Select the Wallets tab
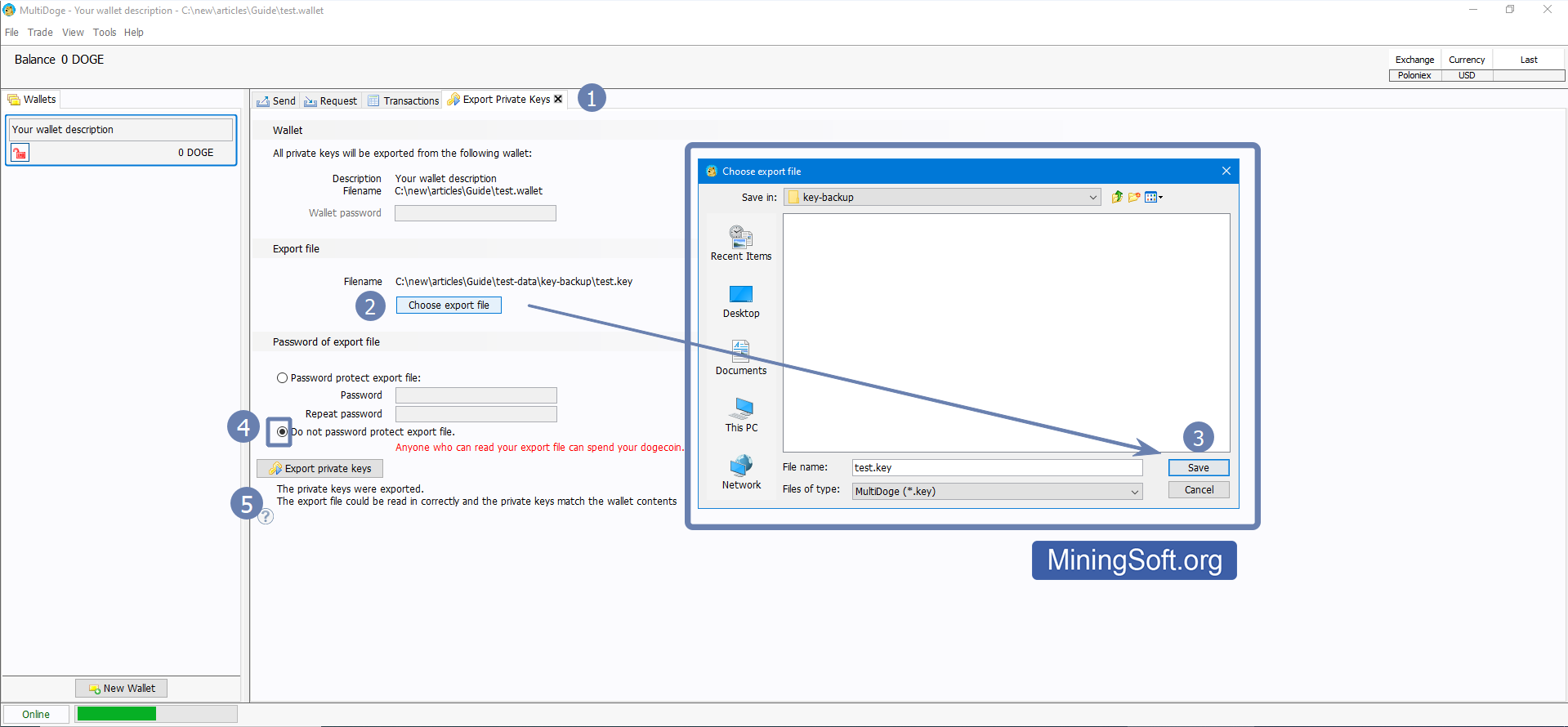 pyautogui.click(x=32, y=100)
